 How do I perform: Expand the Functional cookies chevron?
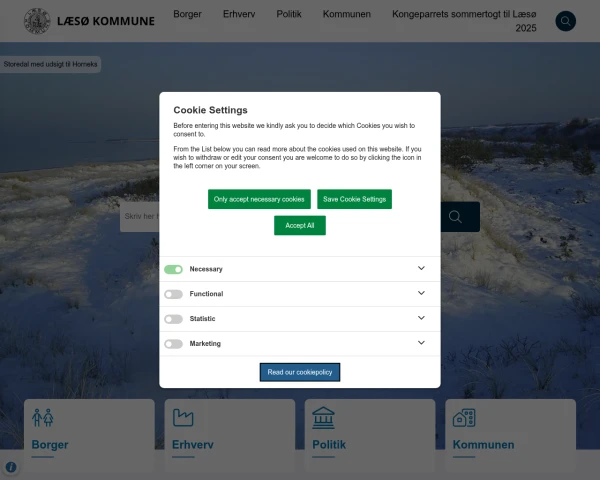click(421, 293)
